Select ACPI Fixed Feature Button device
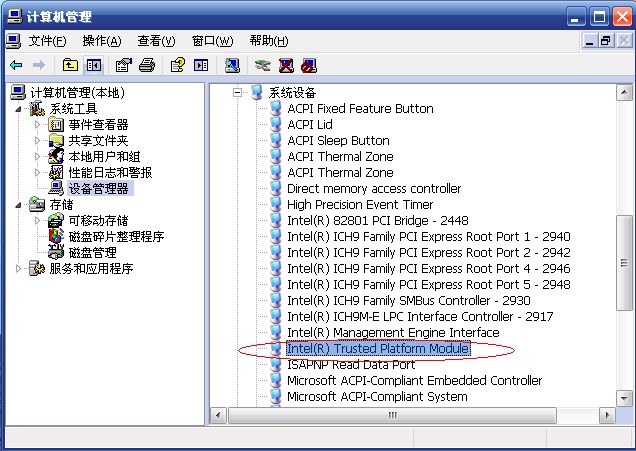The height and width of the screenshot is (451, 636). click(x=360, y=109)
